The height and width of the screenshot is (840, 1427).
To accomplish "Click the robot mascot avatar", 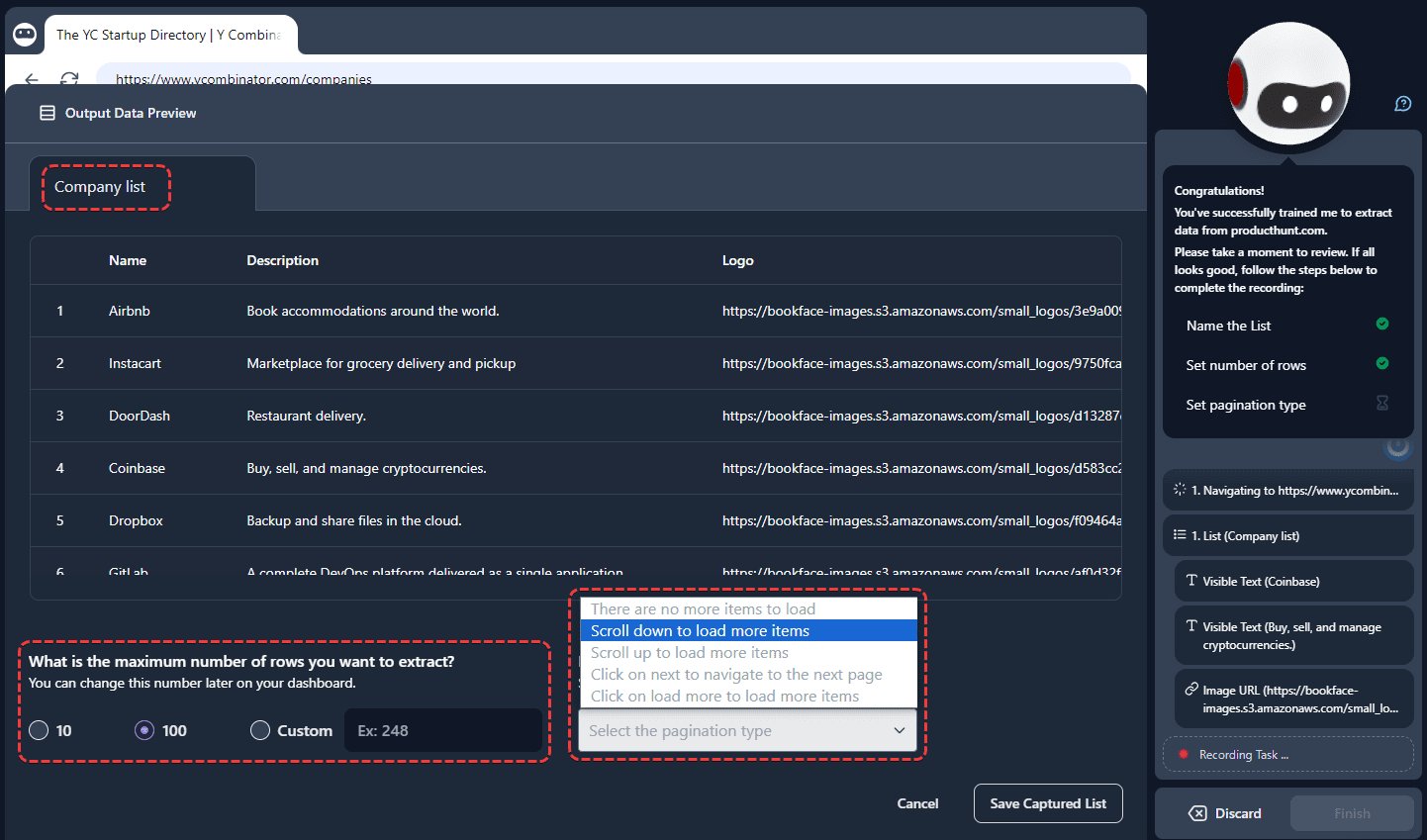I will click(1288, 84).
